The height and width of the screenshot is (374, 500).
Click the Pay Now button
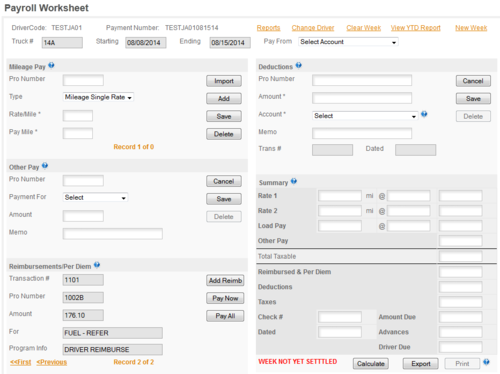point(225,298)
